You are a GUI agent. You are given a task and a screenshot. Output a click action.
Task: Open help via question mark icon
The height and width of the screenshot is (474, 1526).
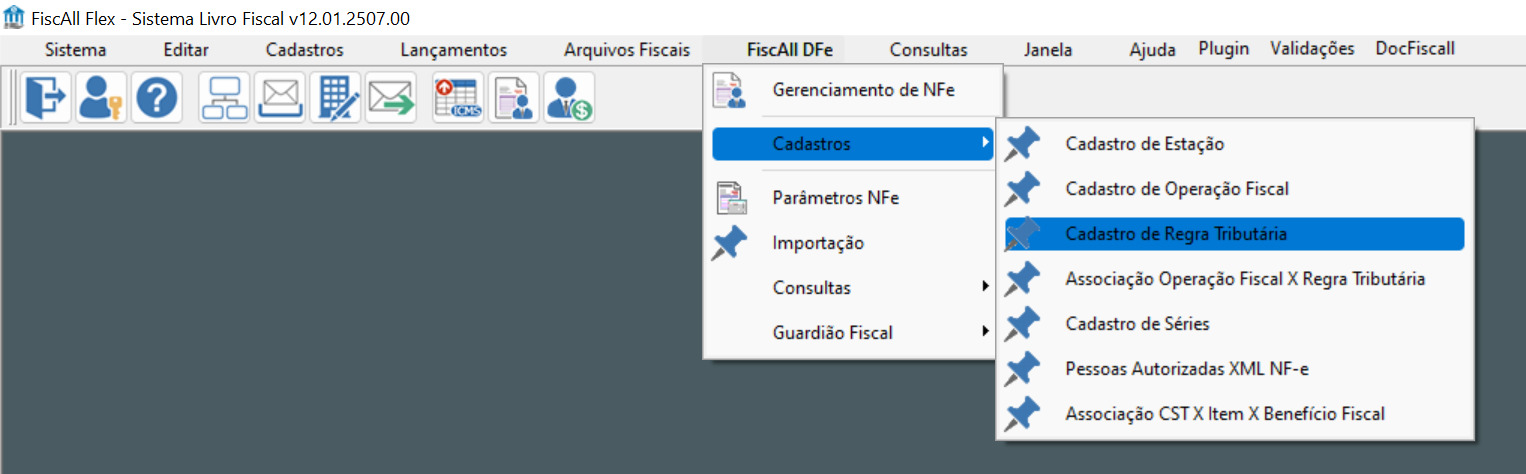click(x=156, y=98)
